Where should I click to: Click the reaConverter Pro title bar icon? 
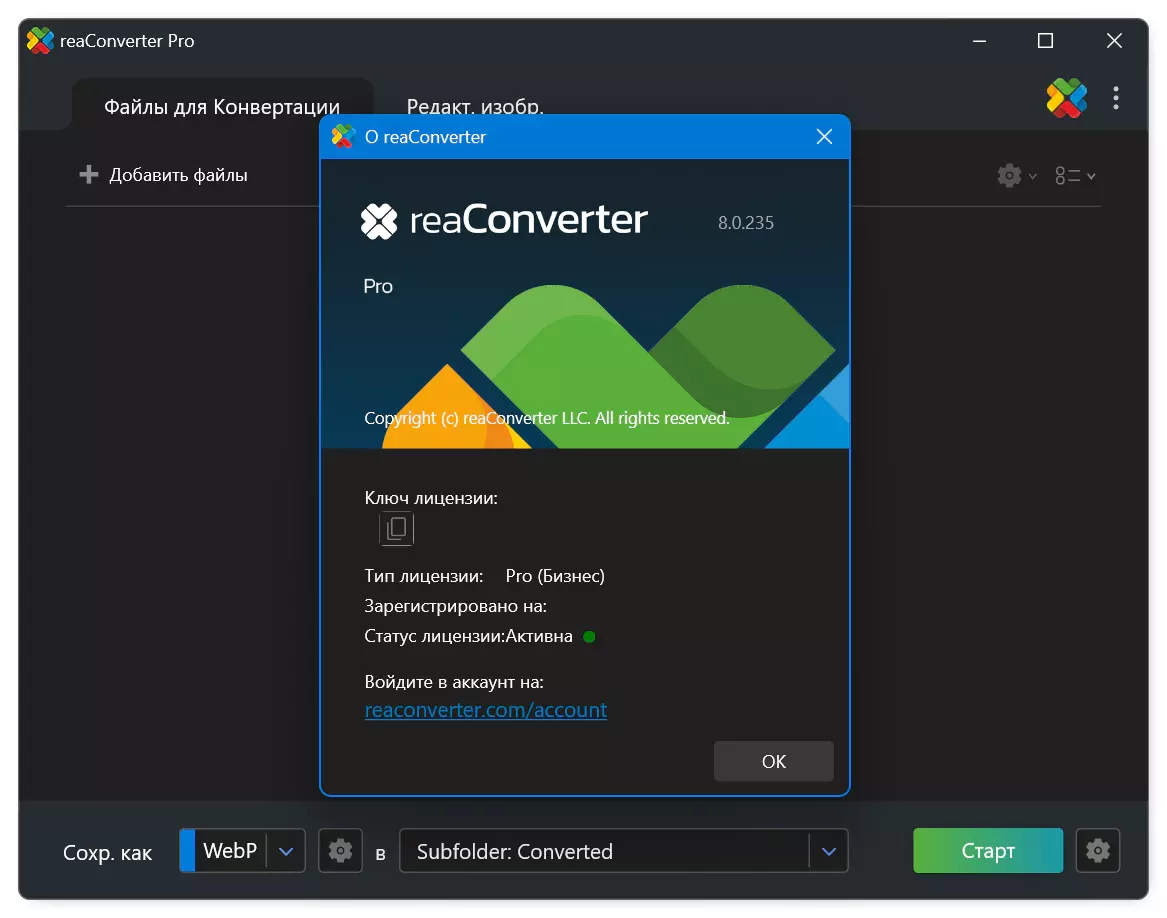click(x=40, y=40)
